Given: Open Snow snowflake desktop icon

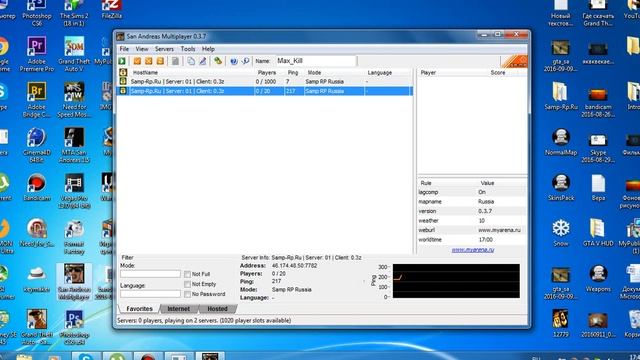Looking at the screenshot, I should coord(561,233).
